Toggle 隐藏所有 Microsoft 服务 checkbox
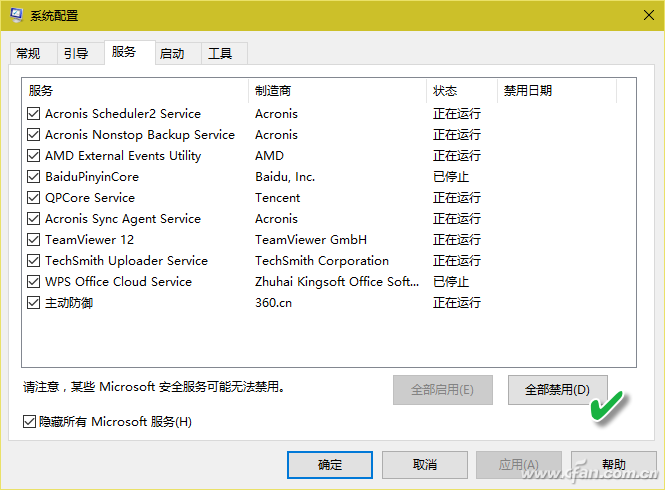Viewport: 665px width, 490px height. 29,422
